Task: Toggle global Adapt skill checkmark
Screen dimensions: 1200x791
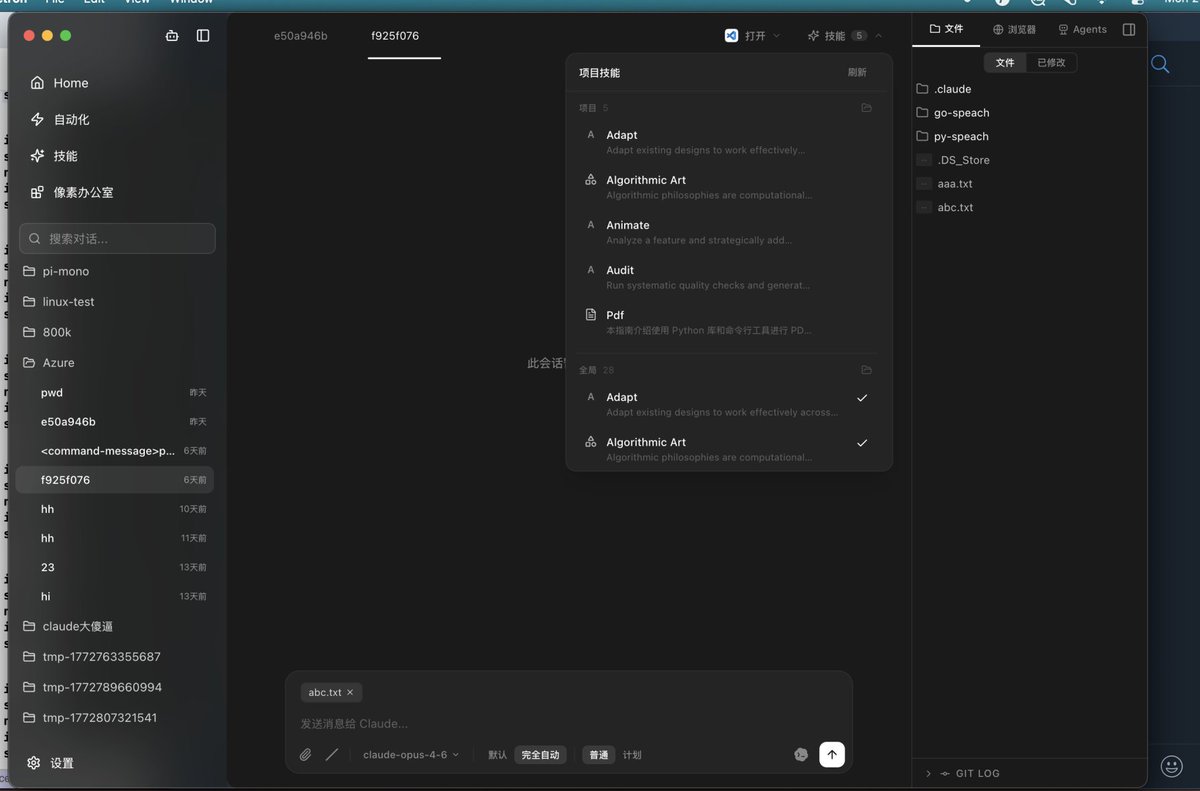Action: click(x=862, y=398)
